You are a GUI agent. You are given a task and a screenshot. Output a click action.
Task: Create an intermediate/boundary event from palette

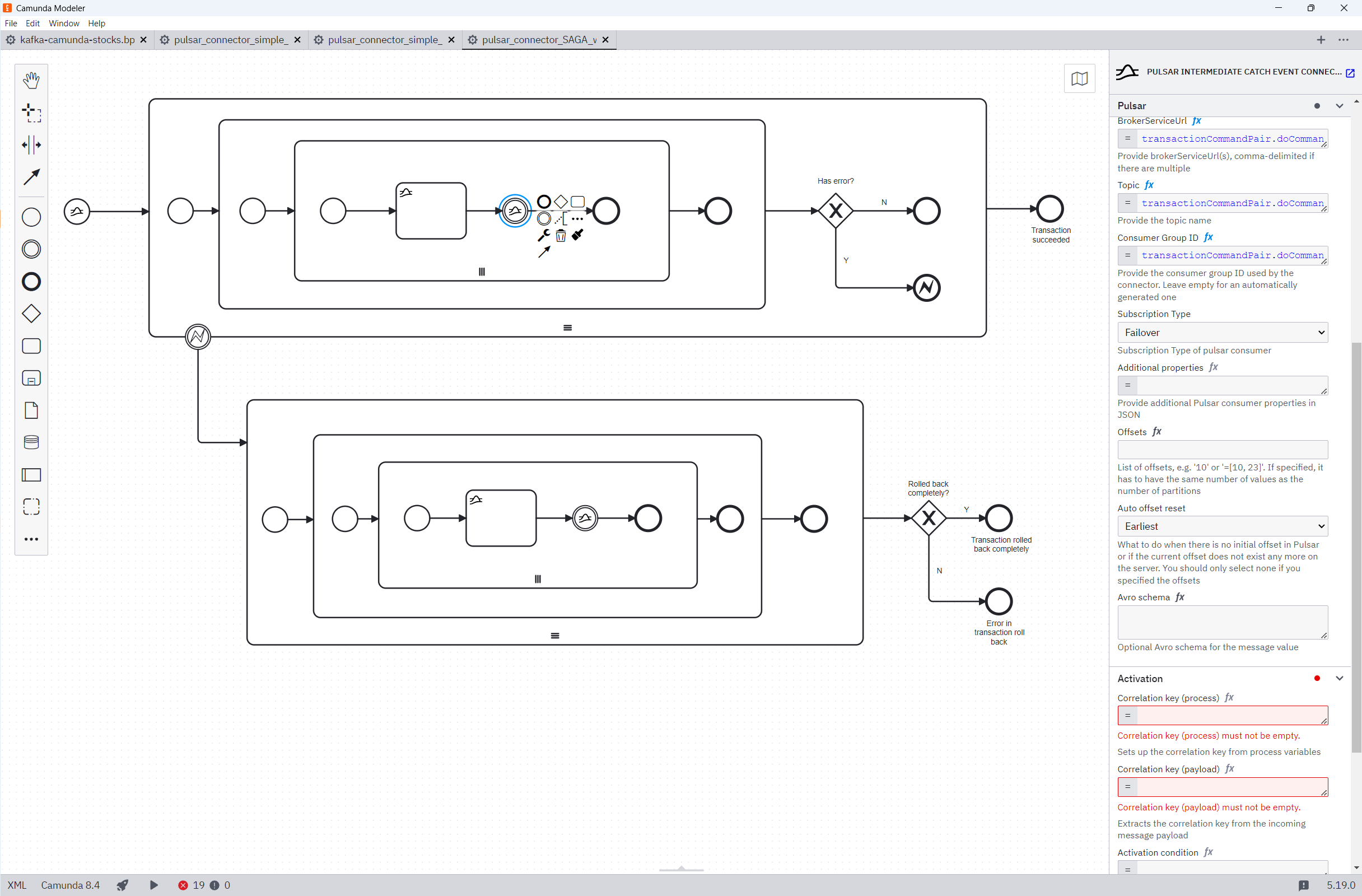point(31,249)
